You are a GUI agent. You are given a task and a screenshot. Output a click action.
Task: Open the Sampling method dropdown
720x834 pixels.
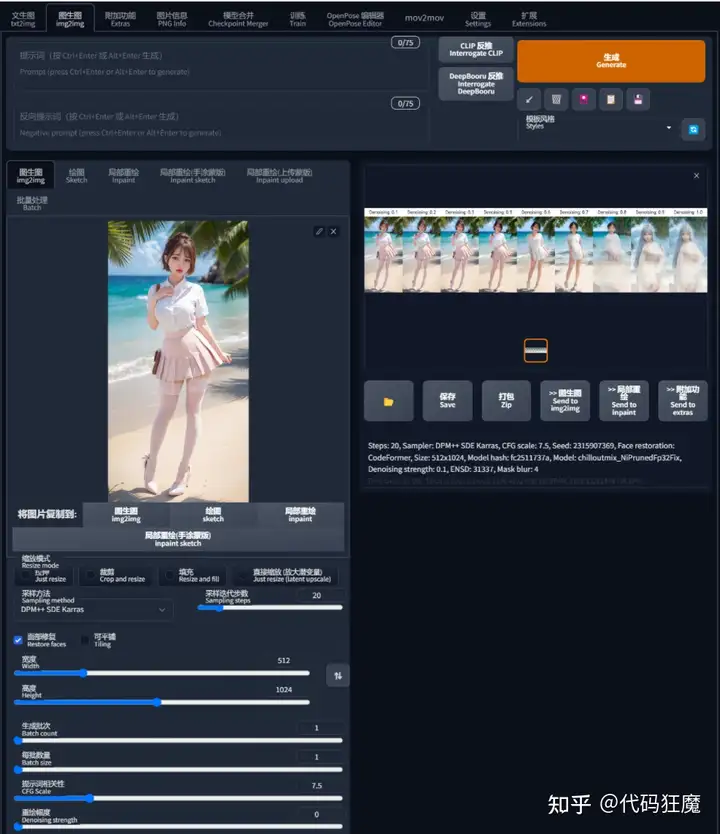[93, 610]
